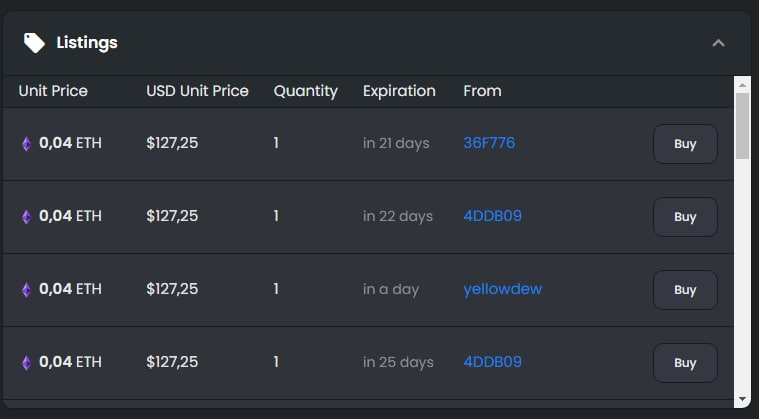Viewport: 759px width, 419px height.
Task: Click the USD Unit Price column header
Action: click(x=197, y=91)
